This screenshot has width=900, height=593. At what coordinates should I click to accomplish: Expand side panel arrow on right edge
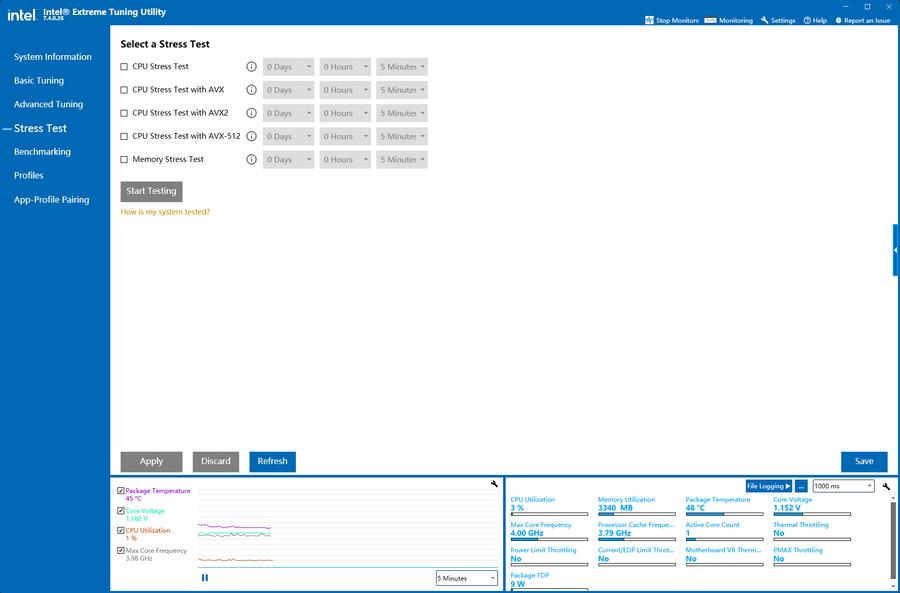coord(895,250)
